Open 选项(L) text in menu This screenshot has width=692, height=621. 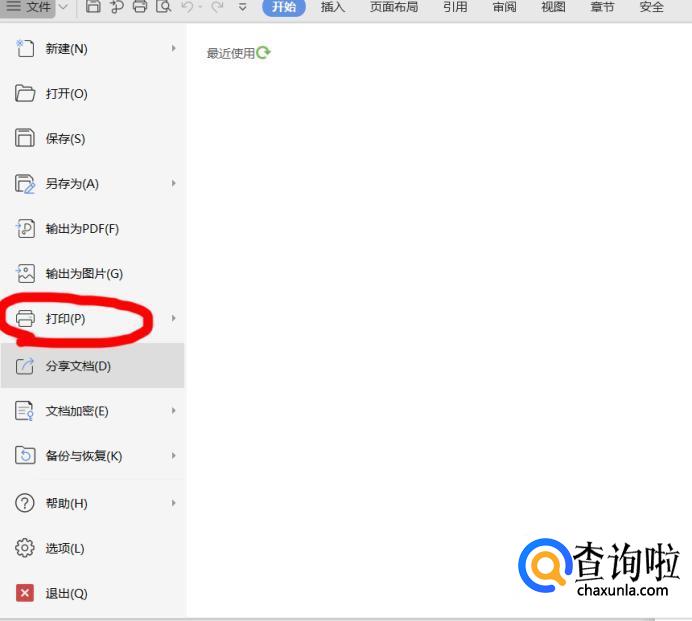click(65, 549)
